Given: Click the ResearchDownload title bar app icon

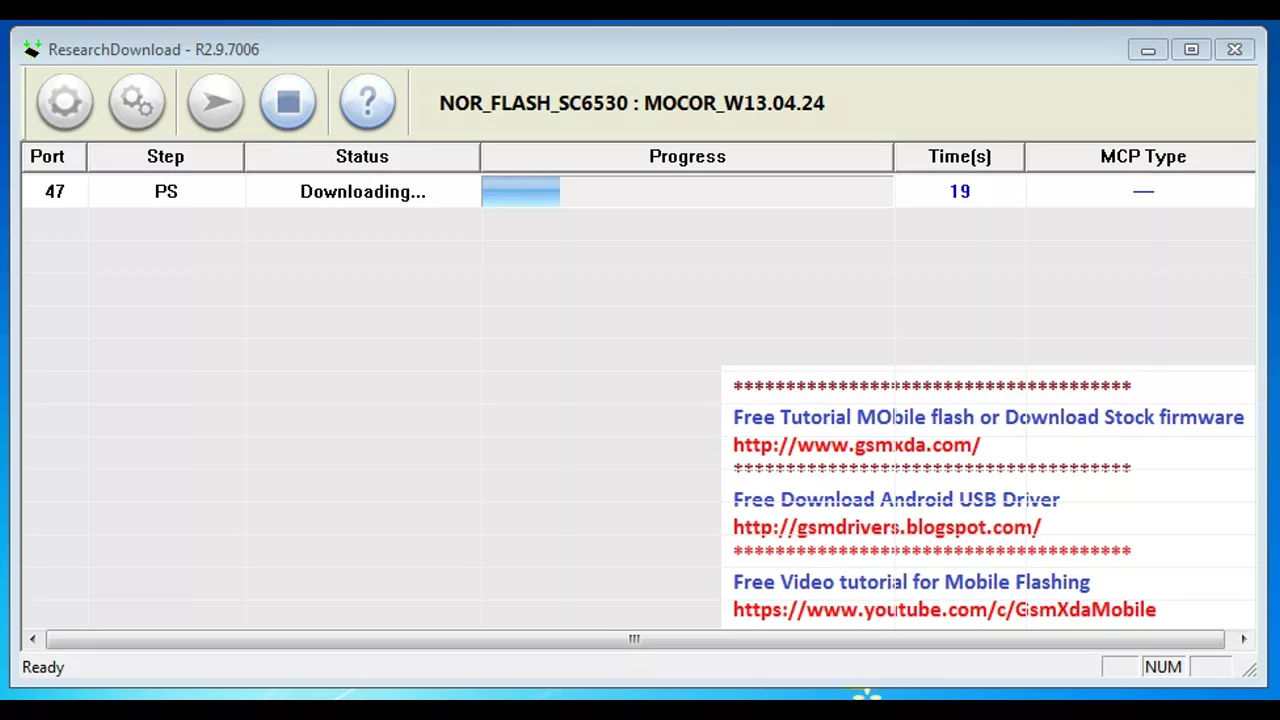Looking at the screenshot, I should [x=32, y=49].
